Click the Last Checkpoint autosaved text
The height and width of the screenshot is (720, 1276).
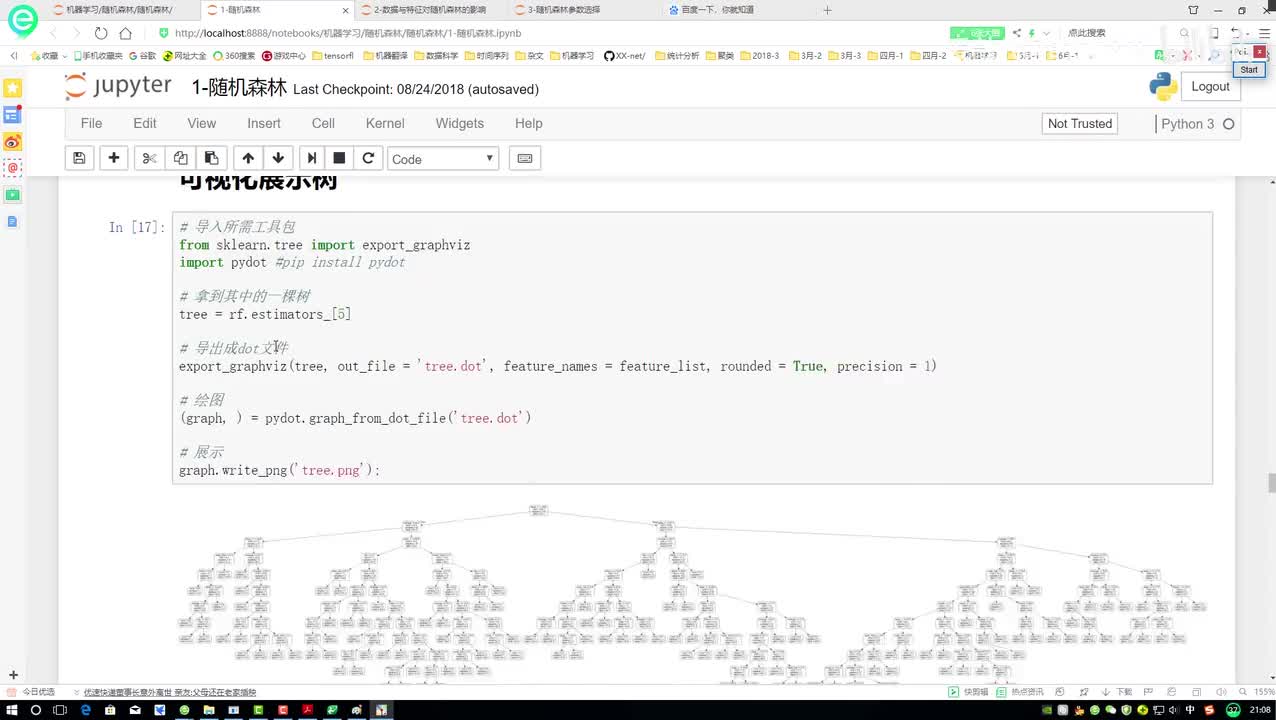click(x=416, y=90)
